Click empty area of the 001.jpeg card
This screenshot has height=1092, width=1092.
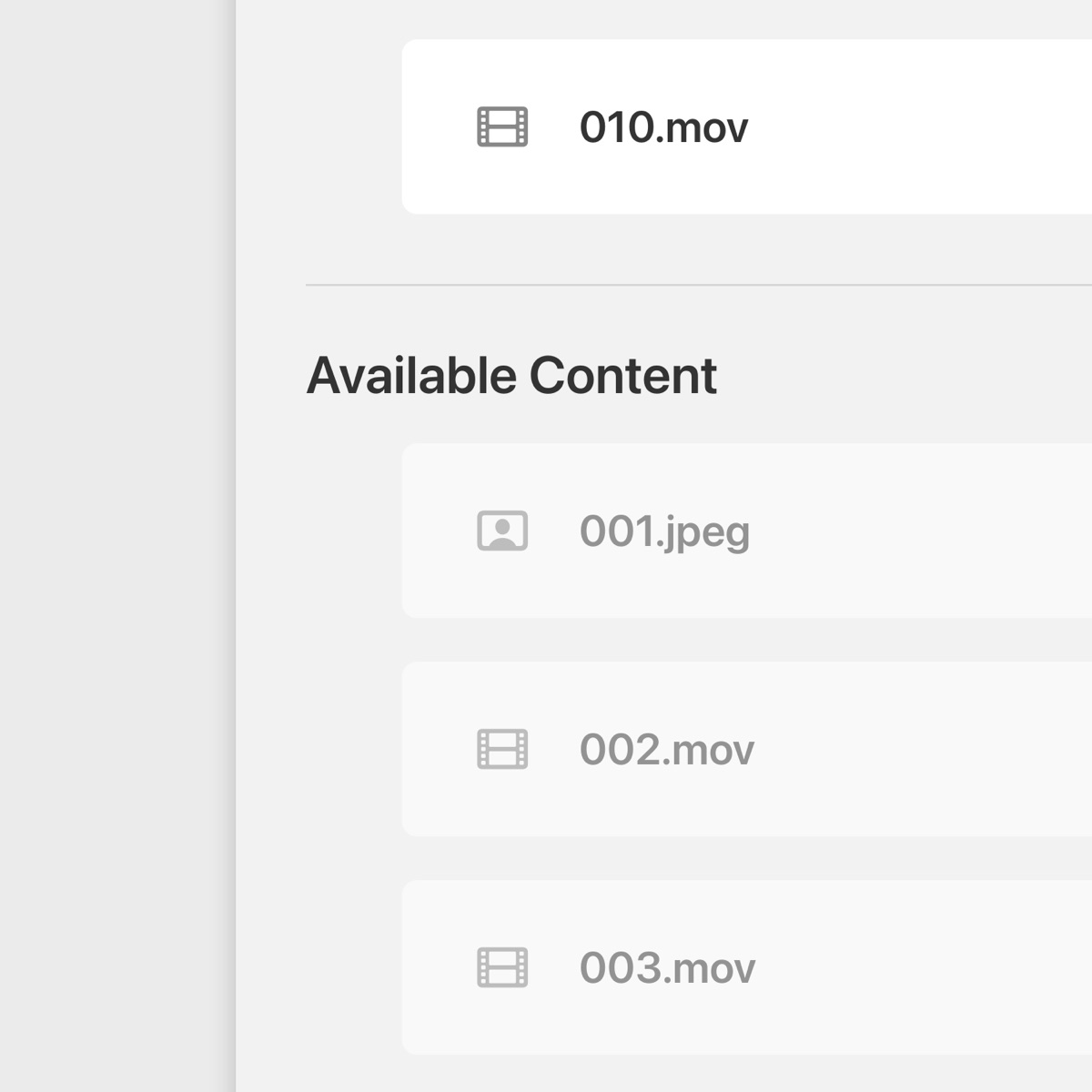click(919, 531)
